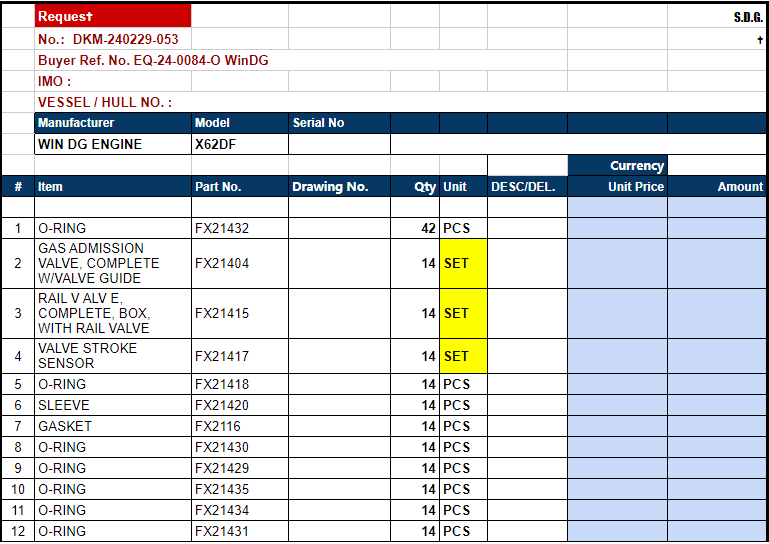This screenshot has width=769, height=544.
Task: Click the S.D.G. text
Action: pyautogui.click(x=748, y=18)
